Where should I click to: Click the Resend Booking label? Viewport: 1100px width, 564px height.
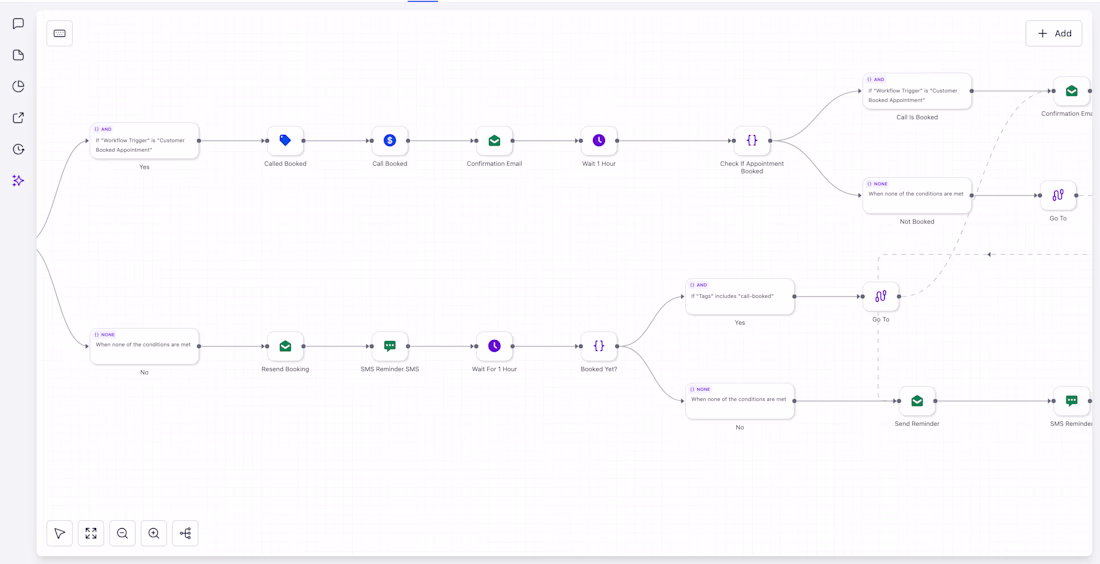[286, 369]
